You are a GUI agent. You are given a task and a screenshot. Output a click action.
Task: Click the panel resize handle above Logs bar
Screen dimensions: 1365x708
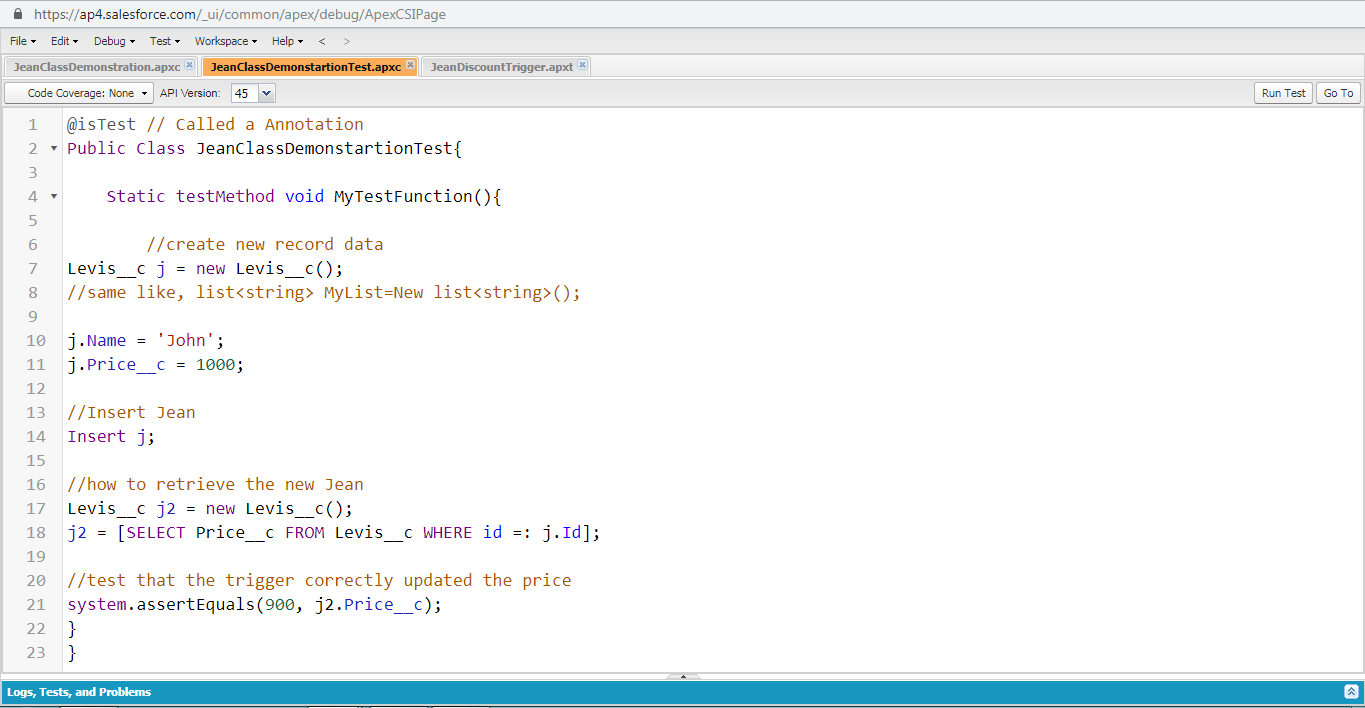(683, 677)
